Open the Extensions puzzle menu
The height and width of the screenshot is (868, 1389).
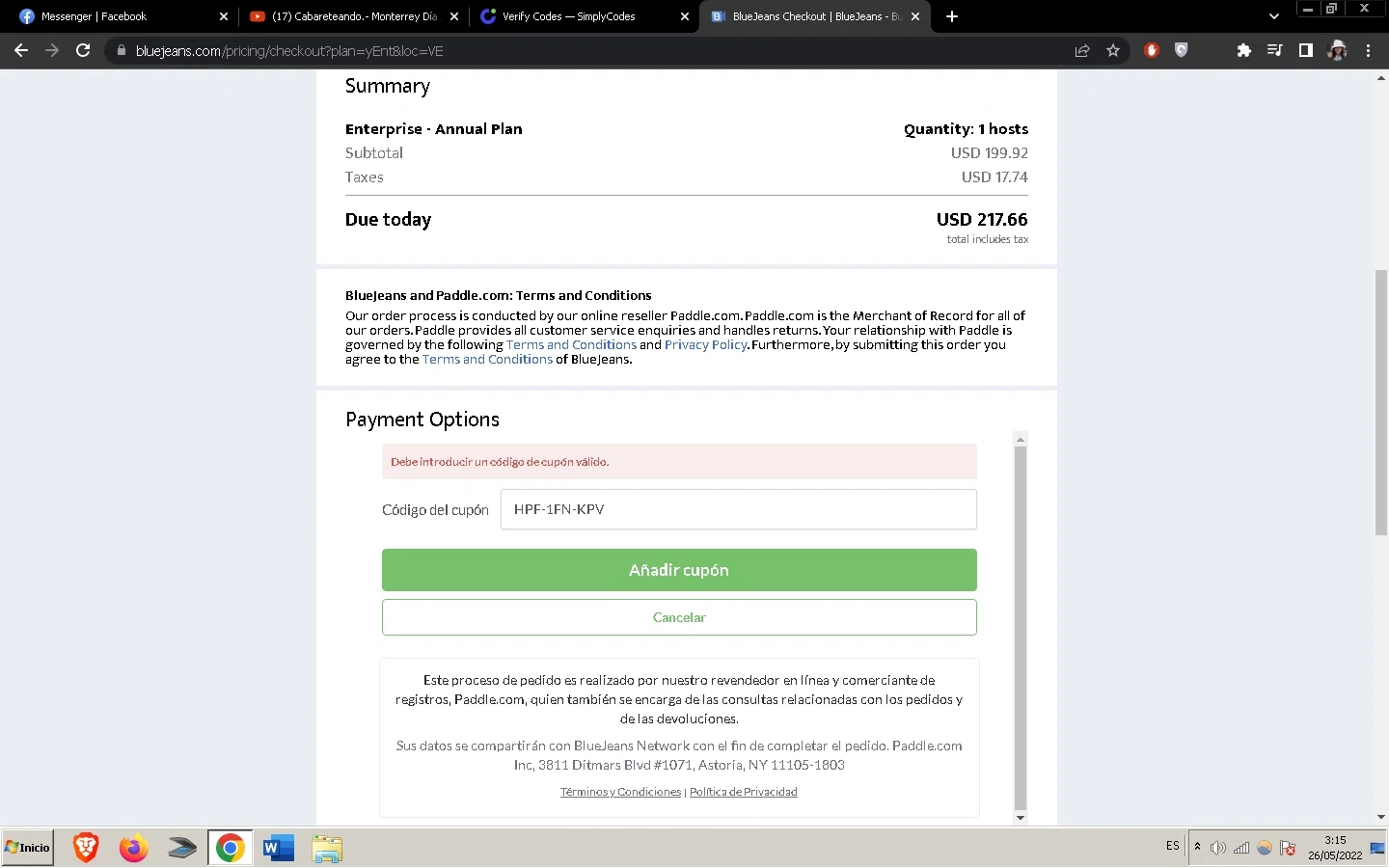point(1243,50)
